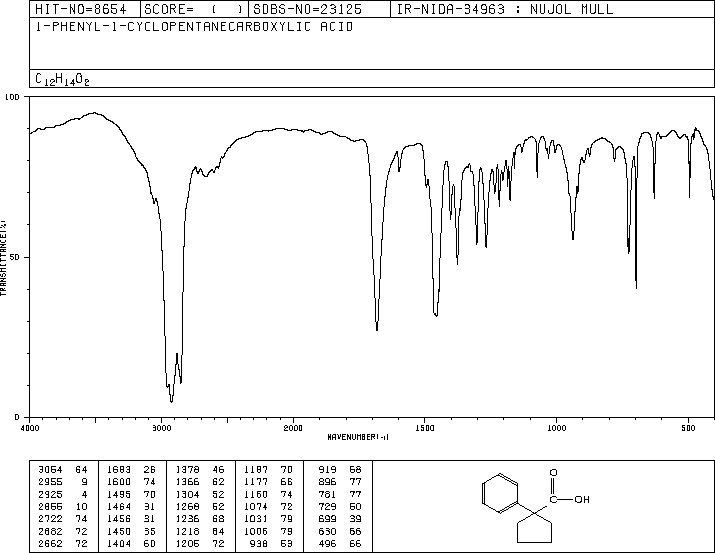Select peak table entry 1378
Image resolution: width=715 pixels, height=553 pixels.
(x=200, y=470)
